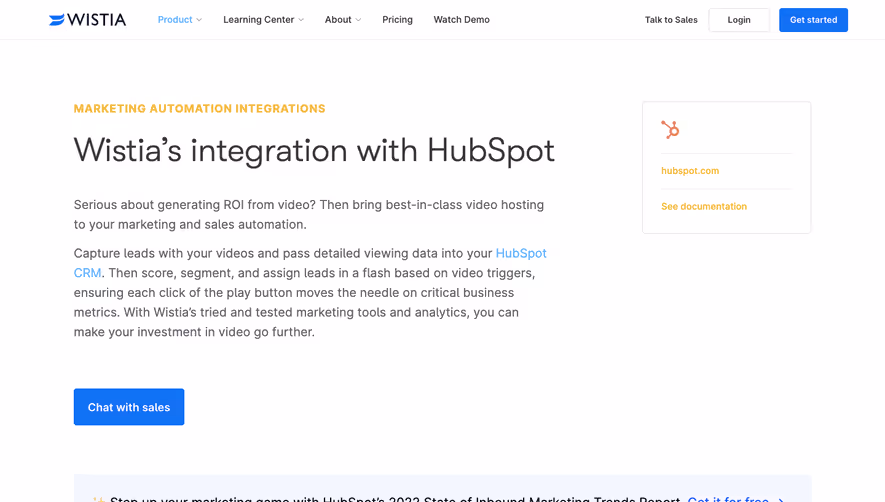This screenshot has height=502, width=885.
Task: Follow the HubSpot CRM link
Action: (521, 253)
